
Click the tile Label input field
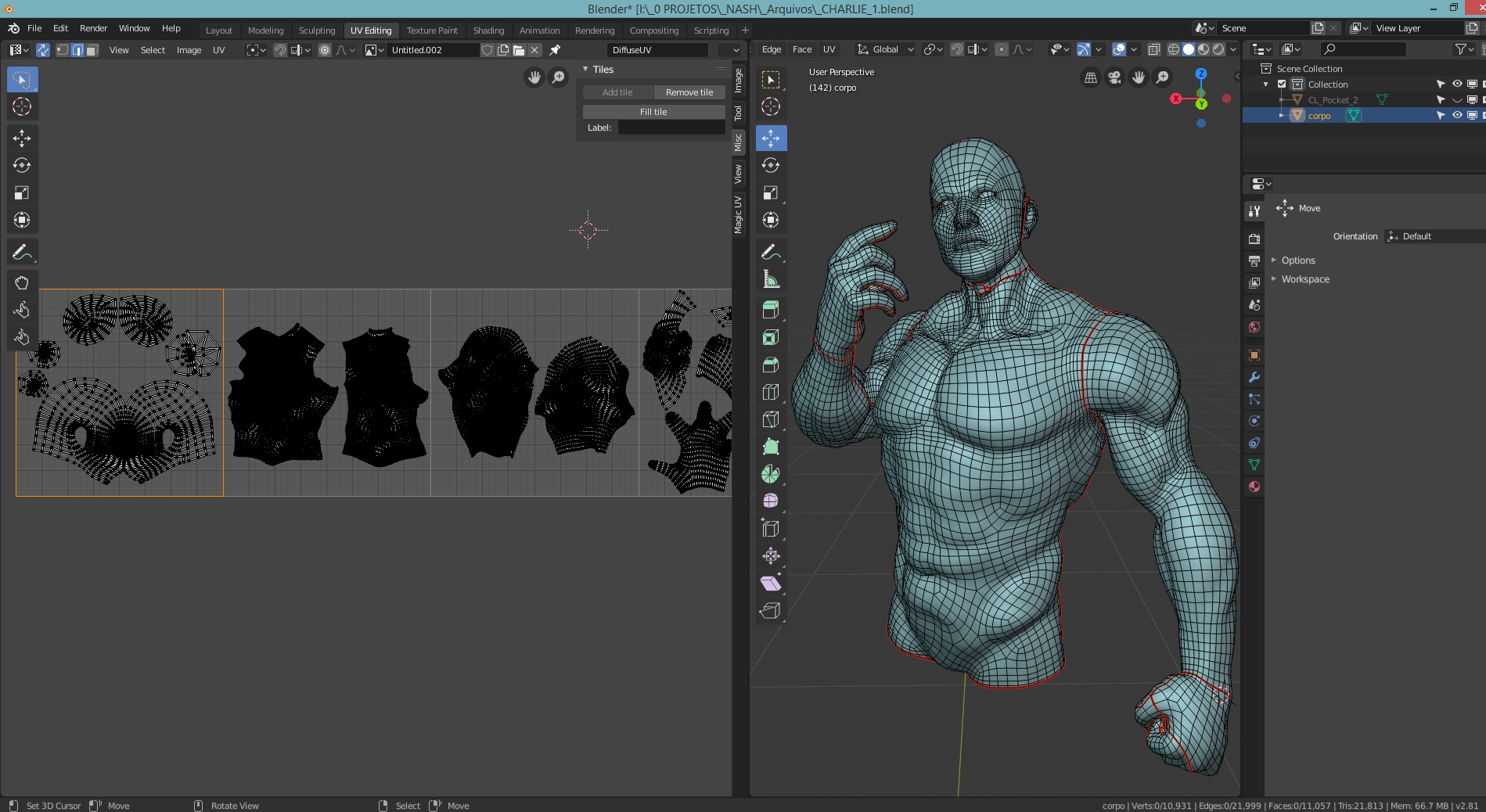671,128
